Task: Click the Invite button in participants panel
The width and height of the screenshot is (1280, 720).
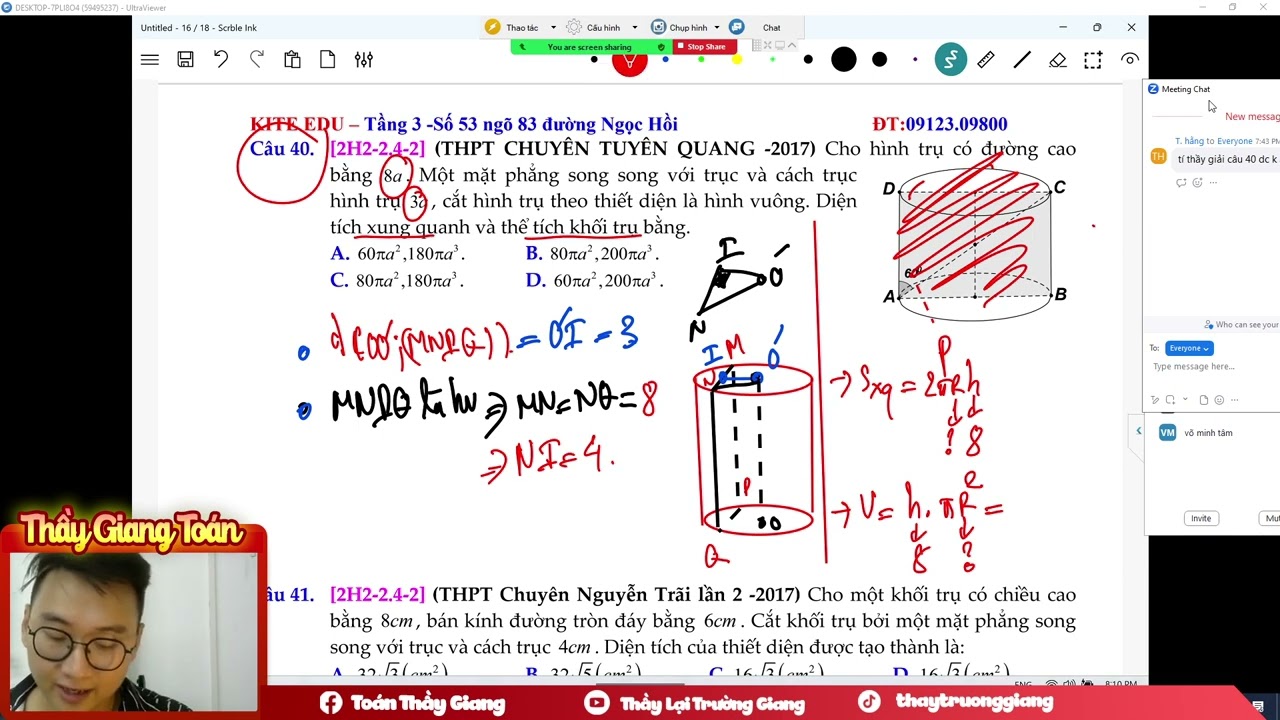Action: pyautogui.click(x=1201, y=518)
